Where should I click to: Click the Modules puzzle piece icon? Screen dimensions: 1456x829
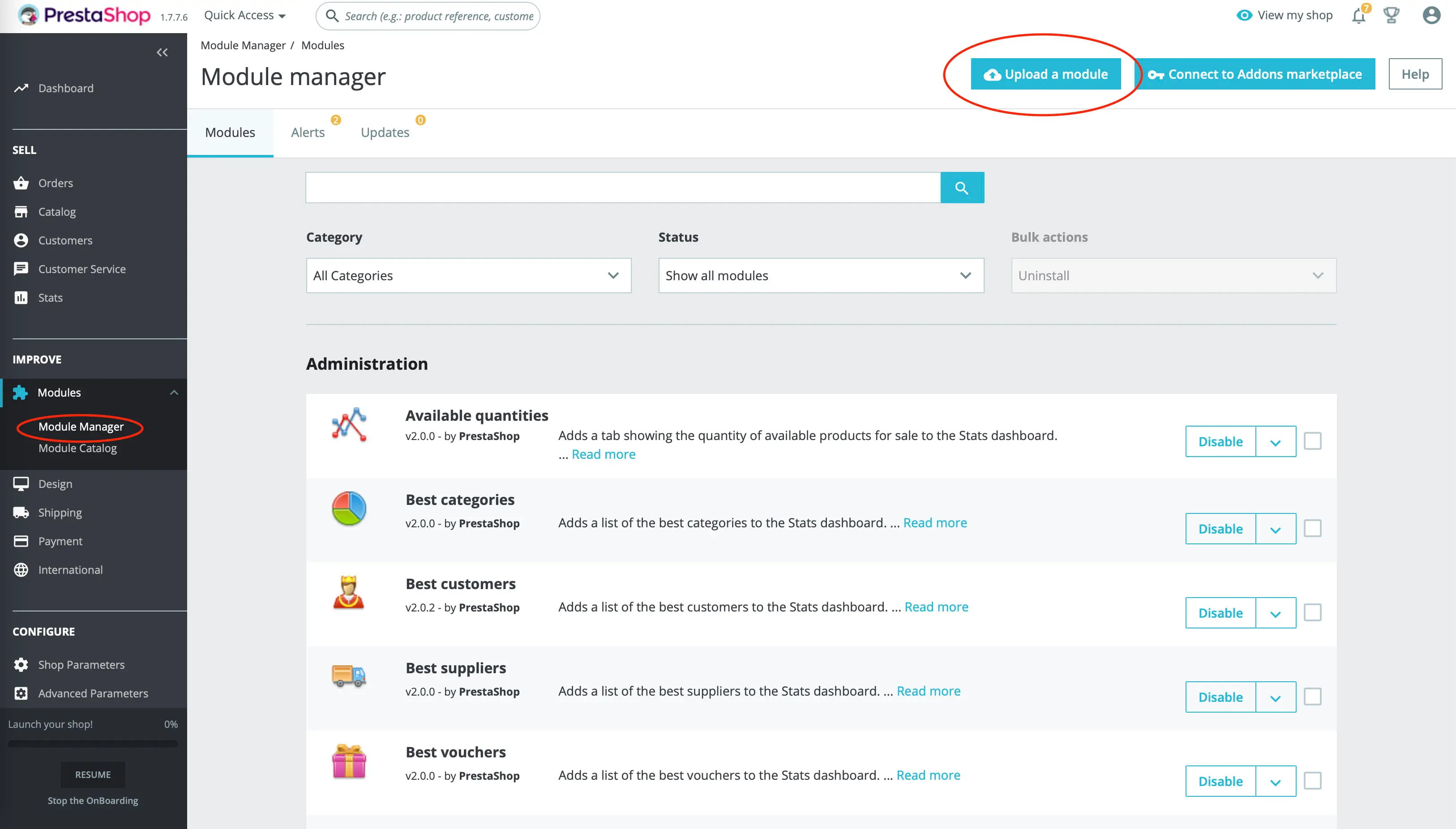21,392
